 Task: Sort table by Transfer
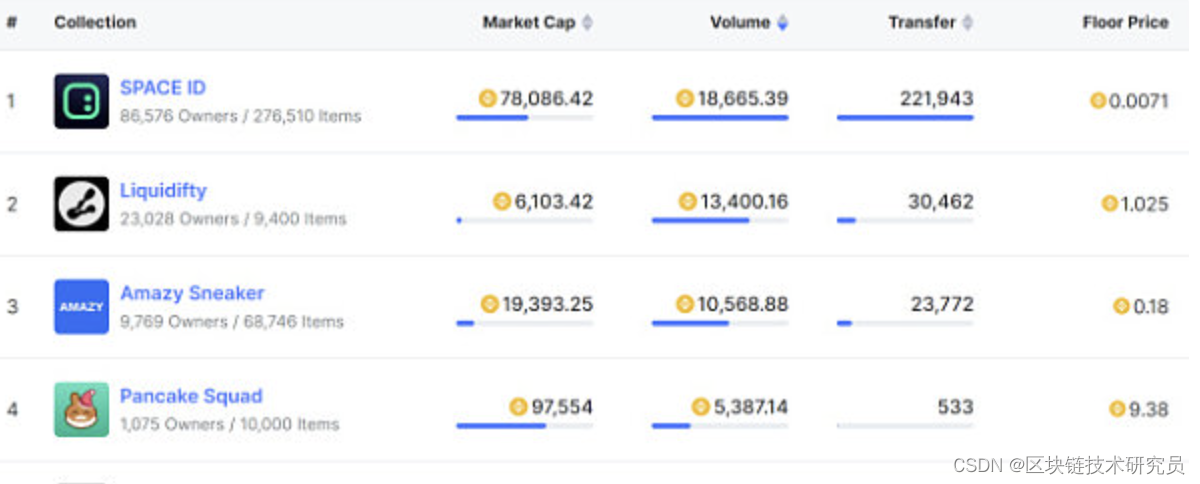pos(931,22)
